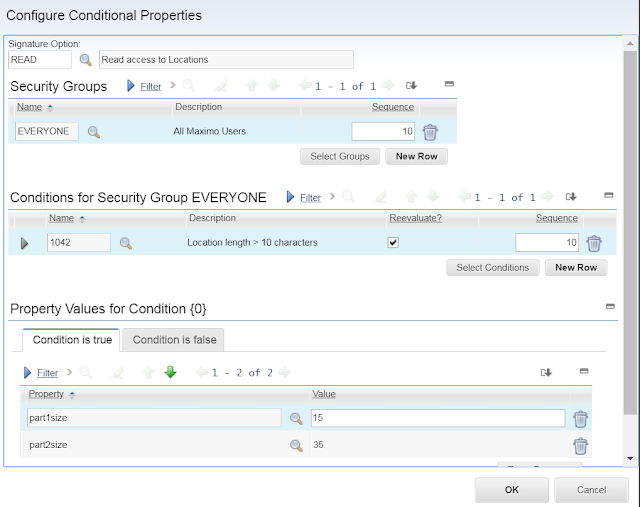The height and width of the screenshot is (507, 640).
Task: Open lookup for condition 1042
Action: tap(126, 243)
